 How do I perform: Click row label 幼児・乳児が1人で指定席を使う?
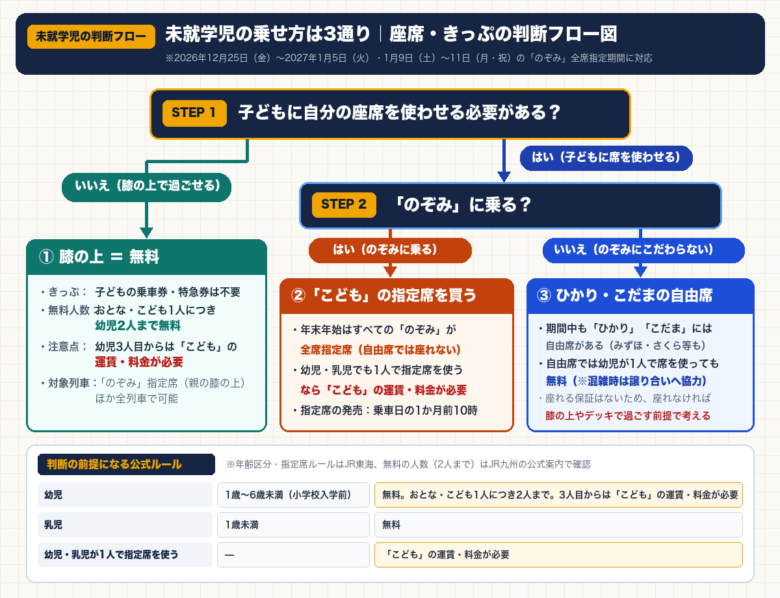pyautogui.click(x=125, y=555)
